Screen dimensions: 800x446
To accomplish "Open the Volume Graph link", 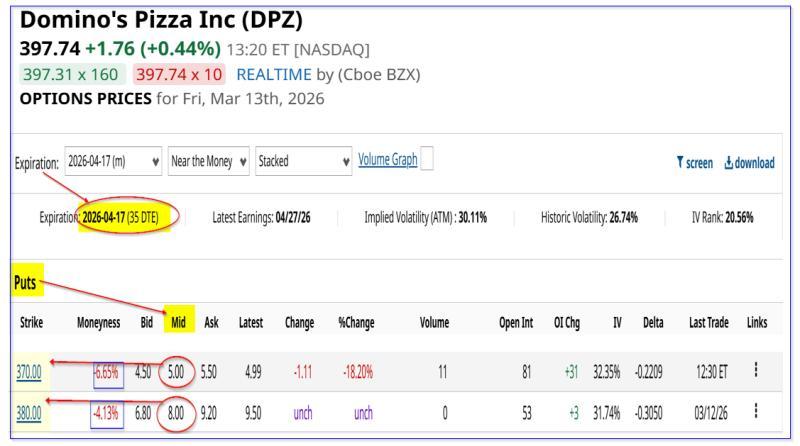I will (x=387, y=162).
